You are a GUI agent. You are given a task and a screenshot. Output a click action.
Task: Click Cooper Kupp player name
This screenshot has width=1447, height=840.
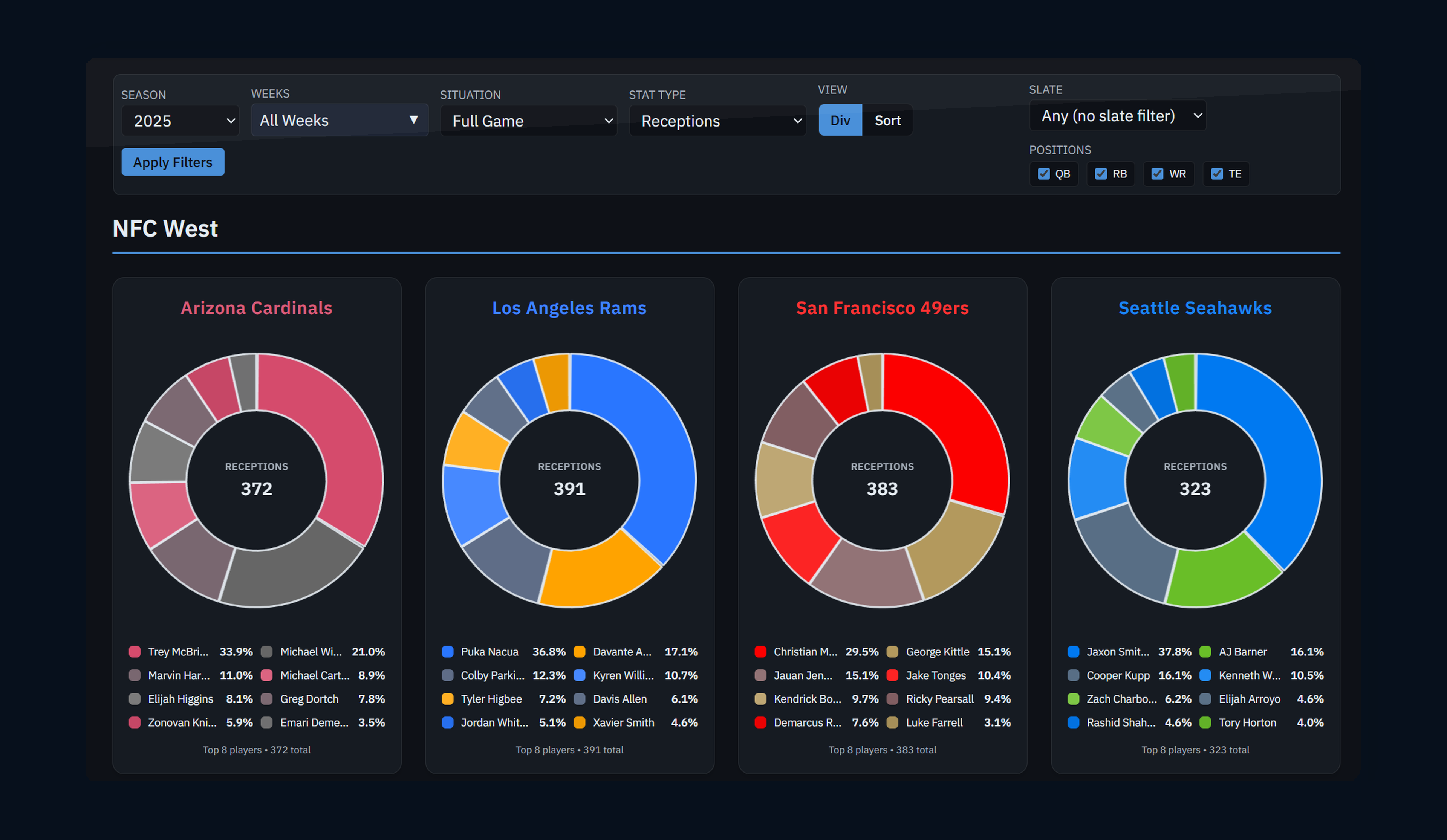point(1118,675)
